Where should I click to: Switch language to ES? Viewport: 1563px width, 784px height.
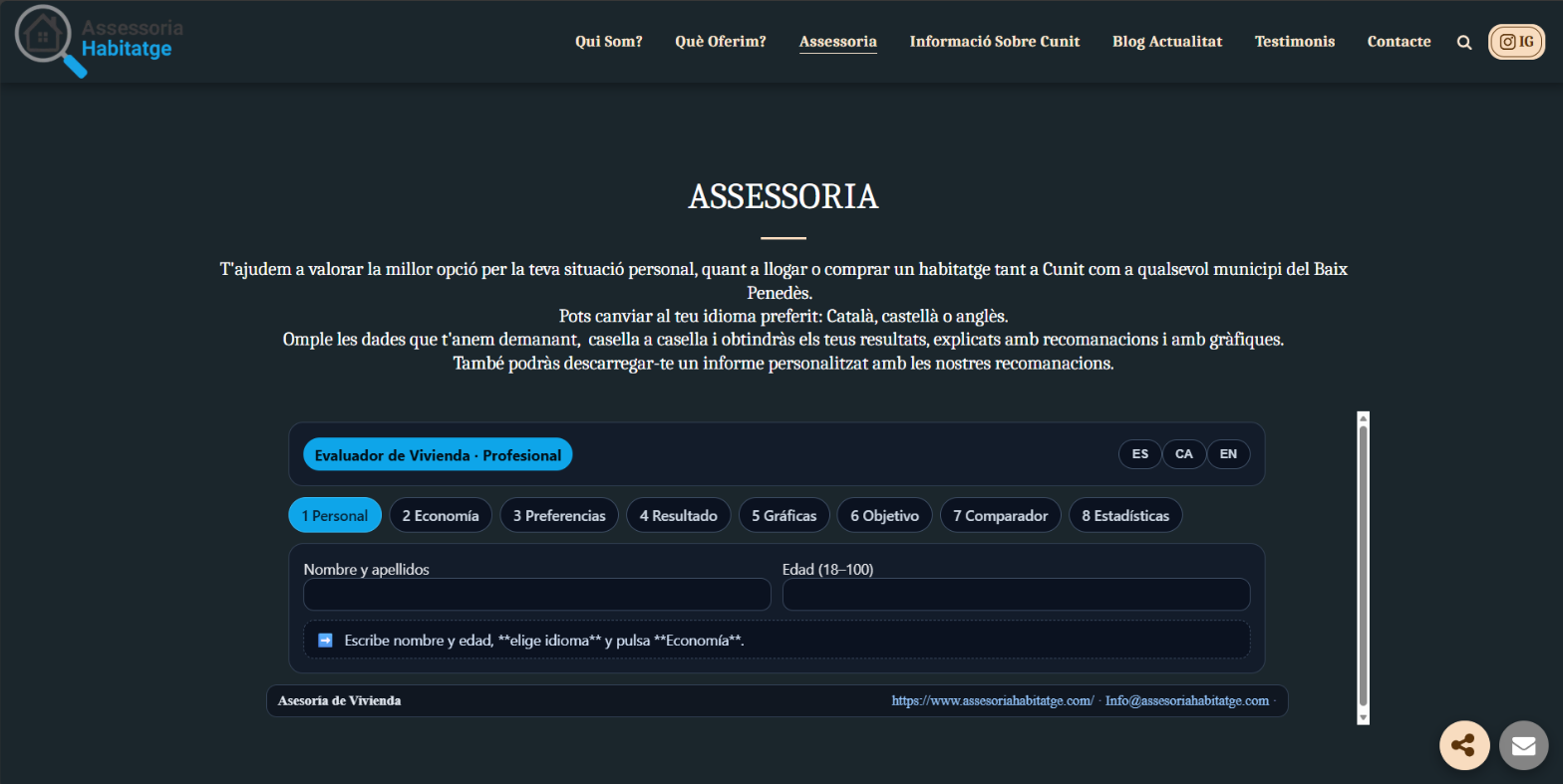tap(1139, 454)
